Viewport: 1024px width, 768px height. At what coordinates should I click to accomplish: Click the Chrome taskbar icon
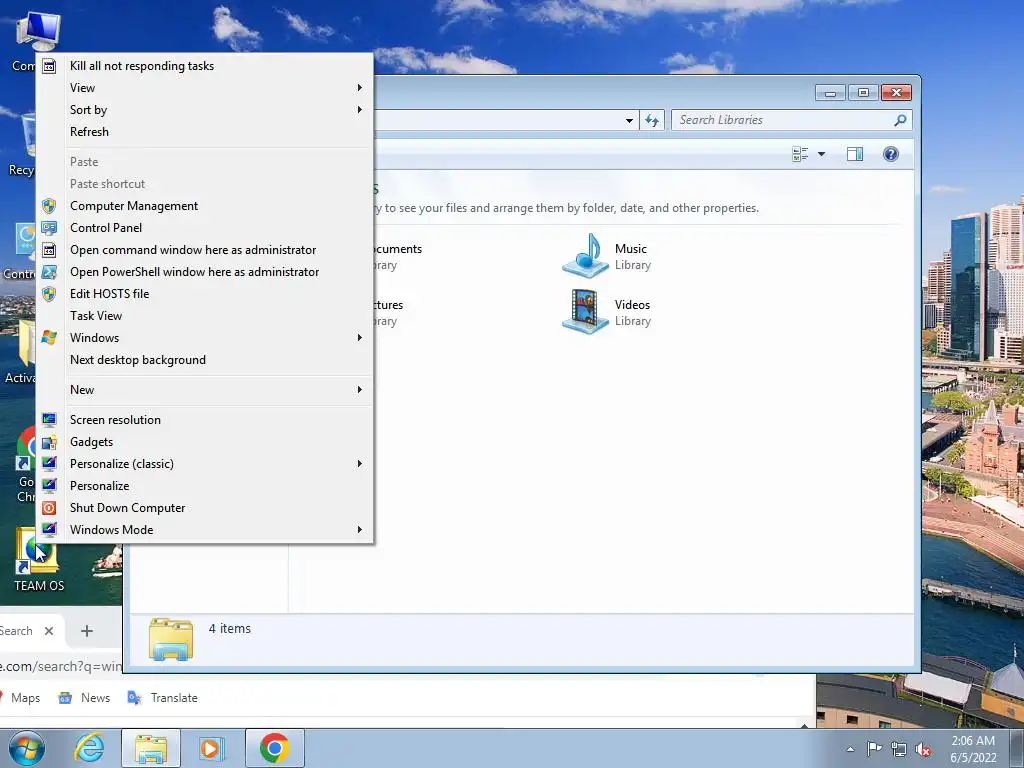pos(274,748)
